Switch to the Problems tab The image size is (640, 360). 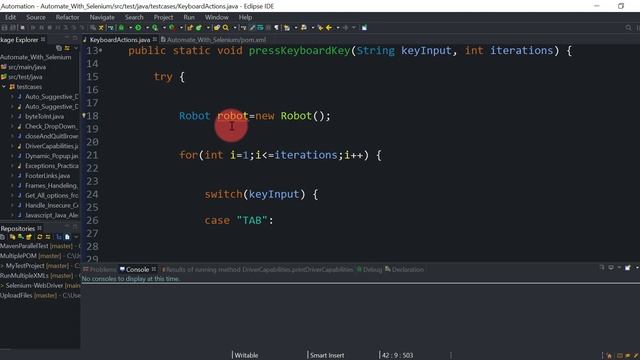click(x=100, y=269)
